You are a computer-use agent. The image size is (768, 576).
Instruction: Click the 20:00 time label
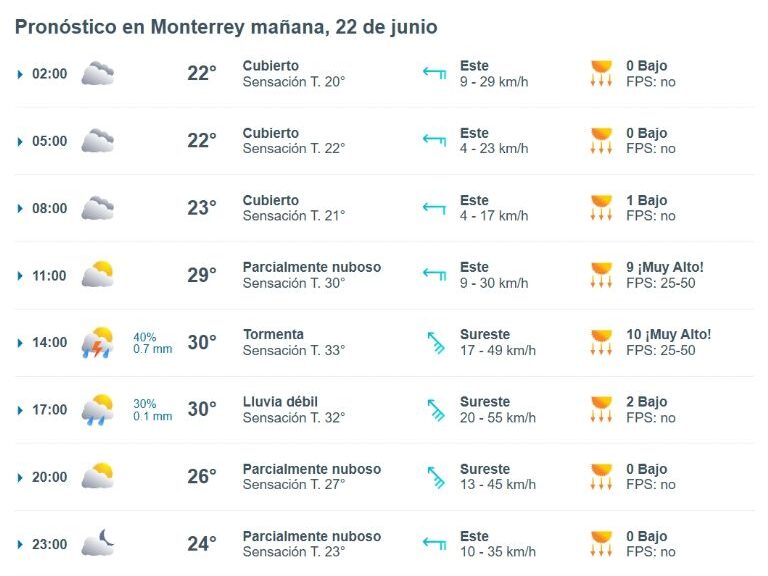click(49, 477)
